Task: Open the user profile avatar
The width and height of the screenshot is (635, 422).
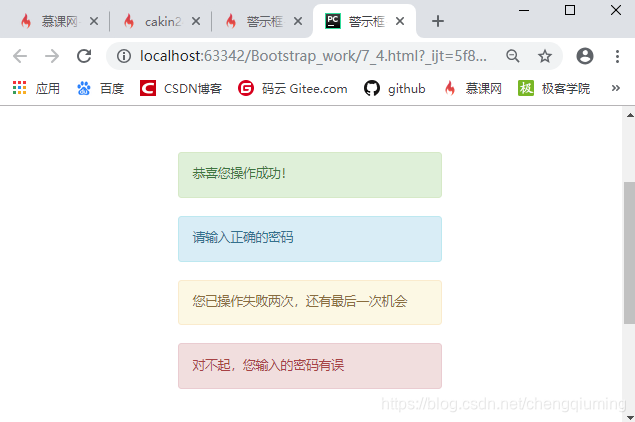Action: (x=585, y=56)
